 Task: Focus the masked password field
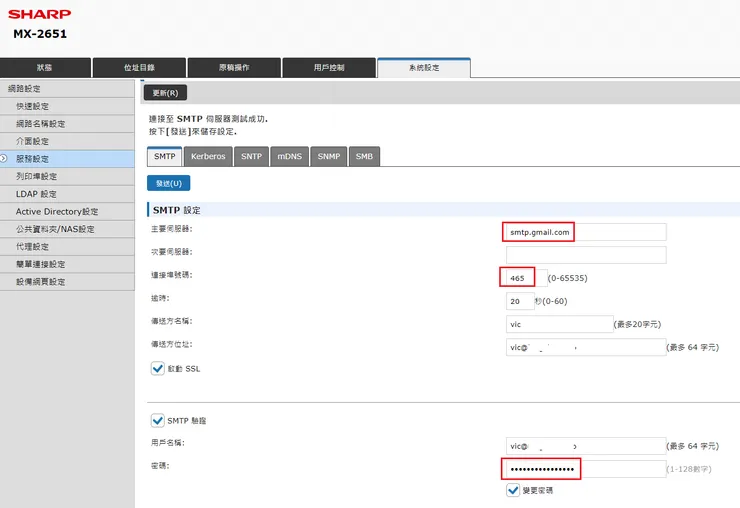pyautogui.click(x=586, y=469)
